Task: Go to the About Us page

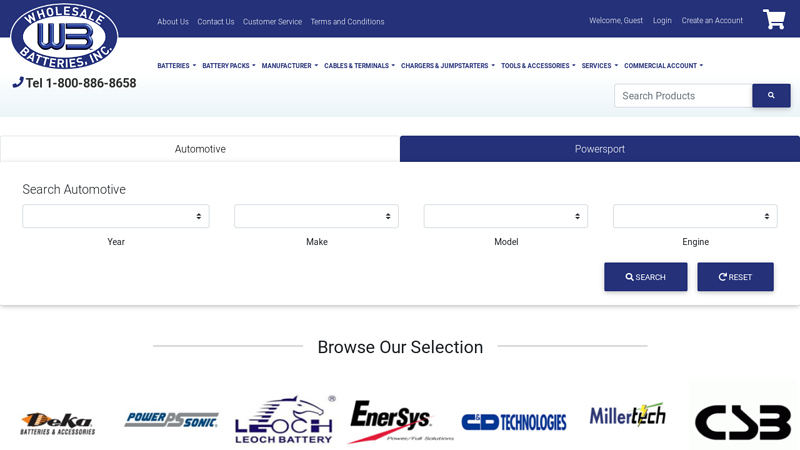Action: 173,21
